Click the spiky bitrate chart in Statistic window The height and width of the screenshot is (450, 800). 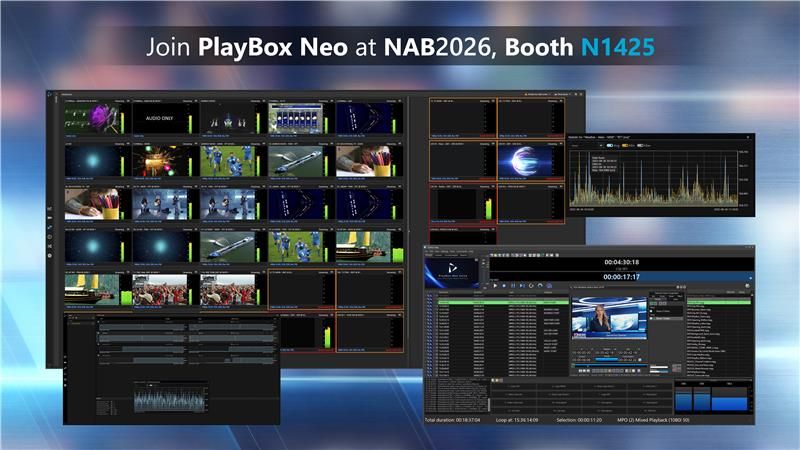point(654,179)
